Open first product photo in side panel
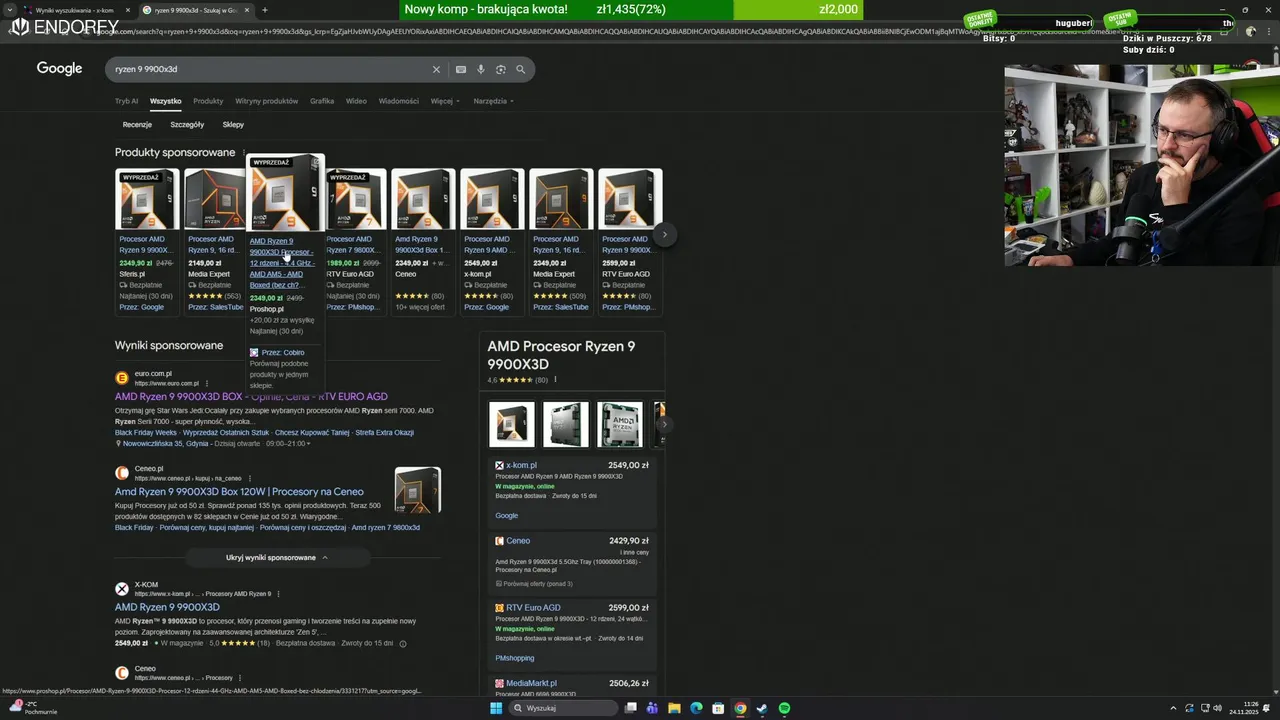 tap(512, 424)
